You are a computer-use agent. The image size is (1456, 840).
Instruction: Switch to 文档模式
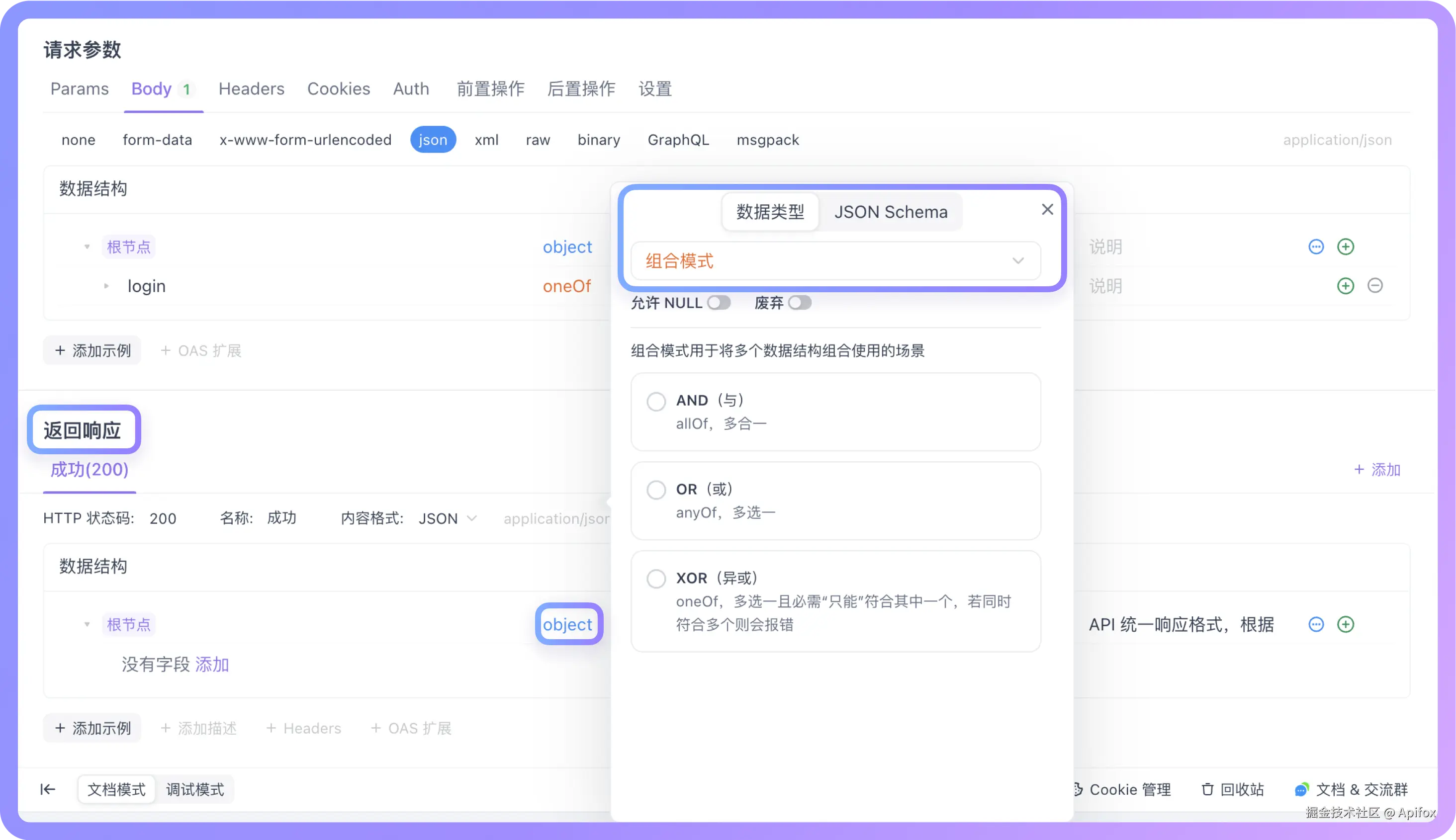[116, 789]
